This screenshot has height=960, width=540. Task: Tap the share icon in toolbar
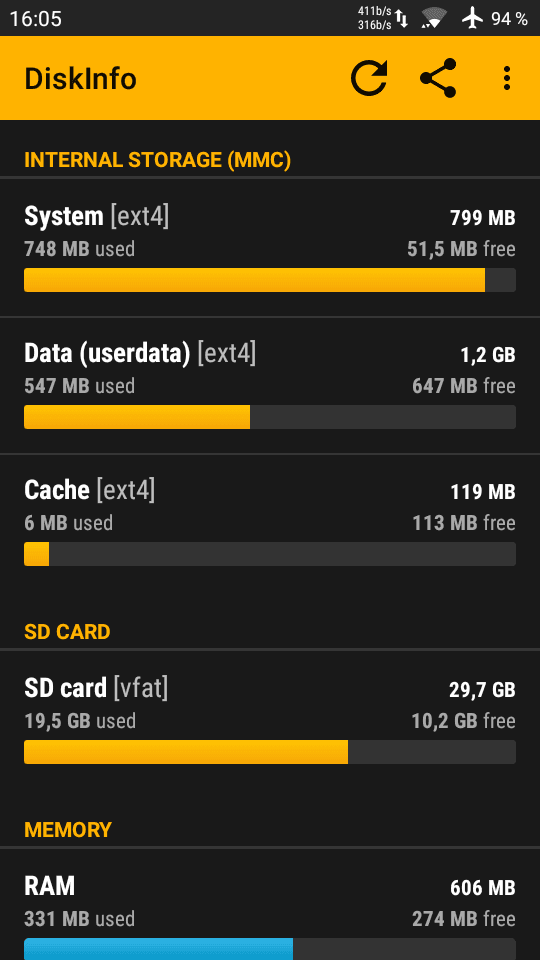(438, 78)
